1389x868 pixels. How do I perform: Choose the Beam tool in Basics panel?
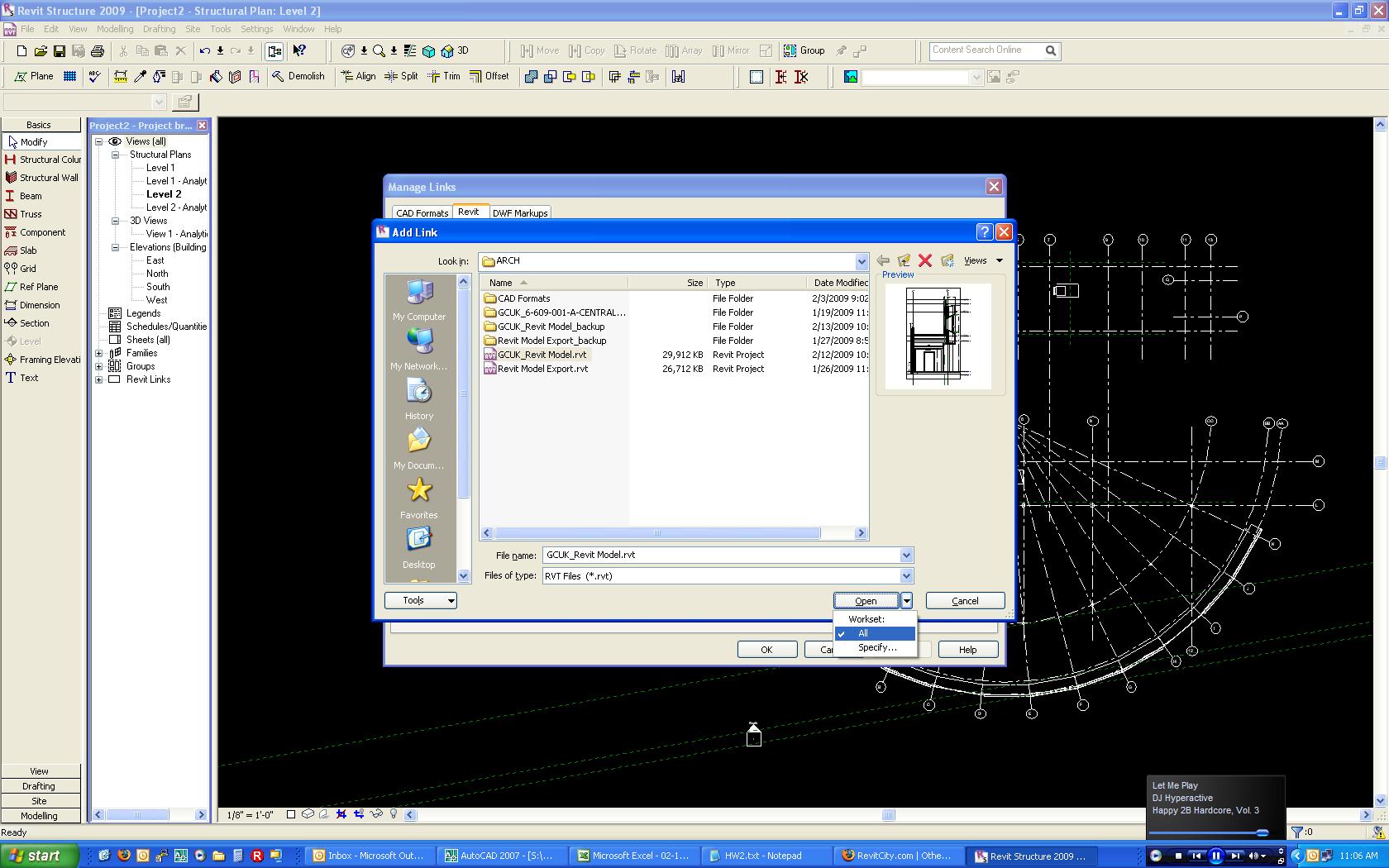pos(30,196)
